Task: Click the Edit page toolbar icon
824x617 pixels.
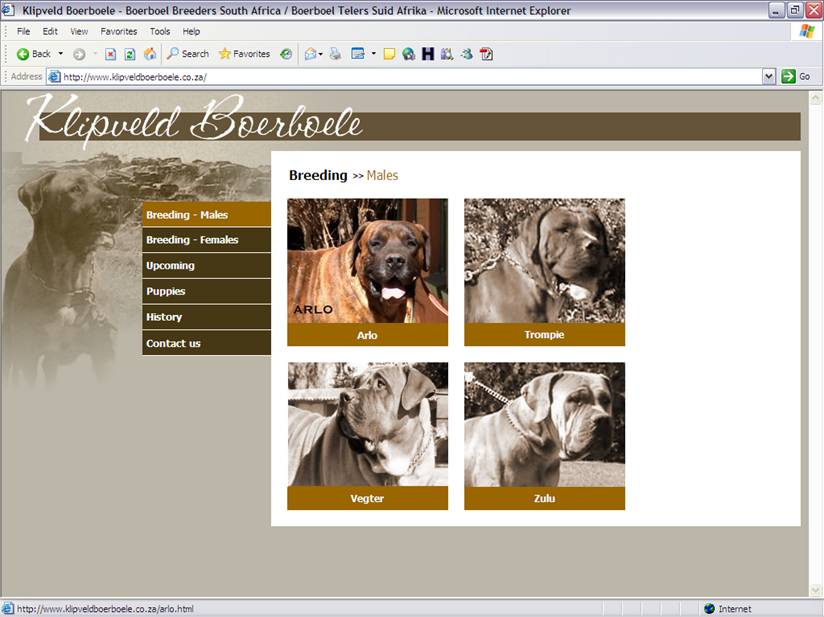Action: 358,54
